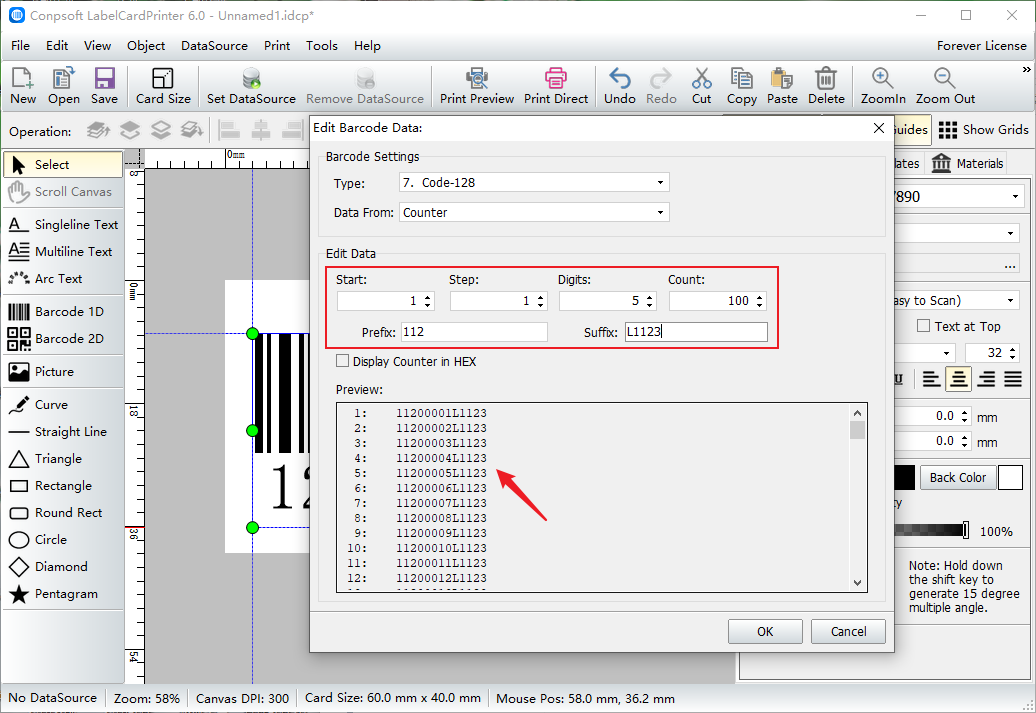The image size is (1036, 713).
Task: Click Set DataSource toolbar icon
Action: 251,86
